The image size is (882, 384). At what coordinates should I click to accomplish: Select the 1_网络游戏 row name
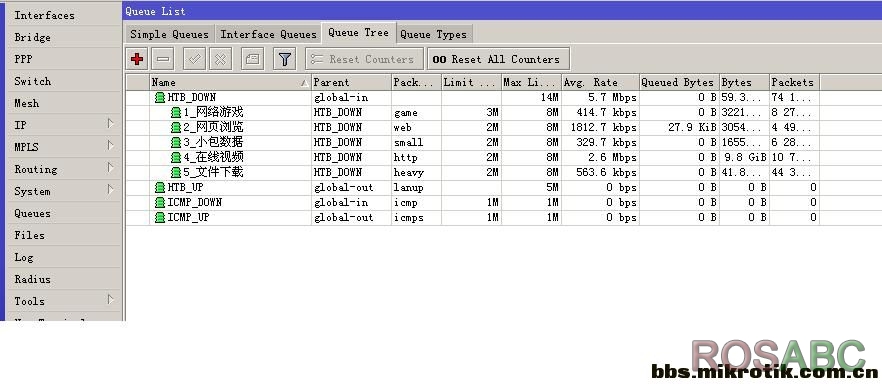[213, 112]
